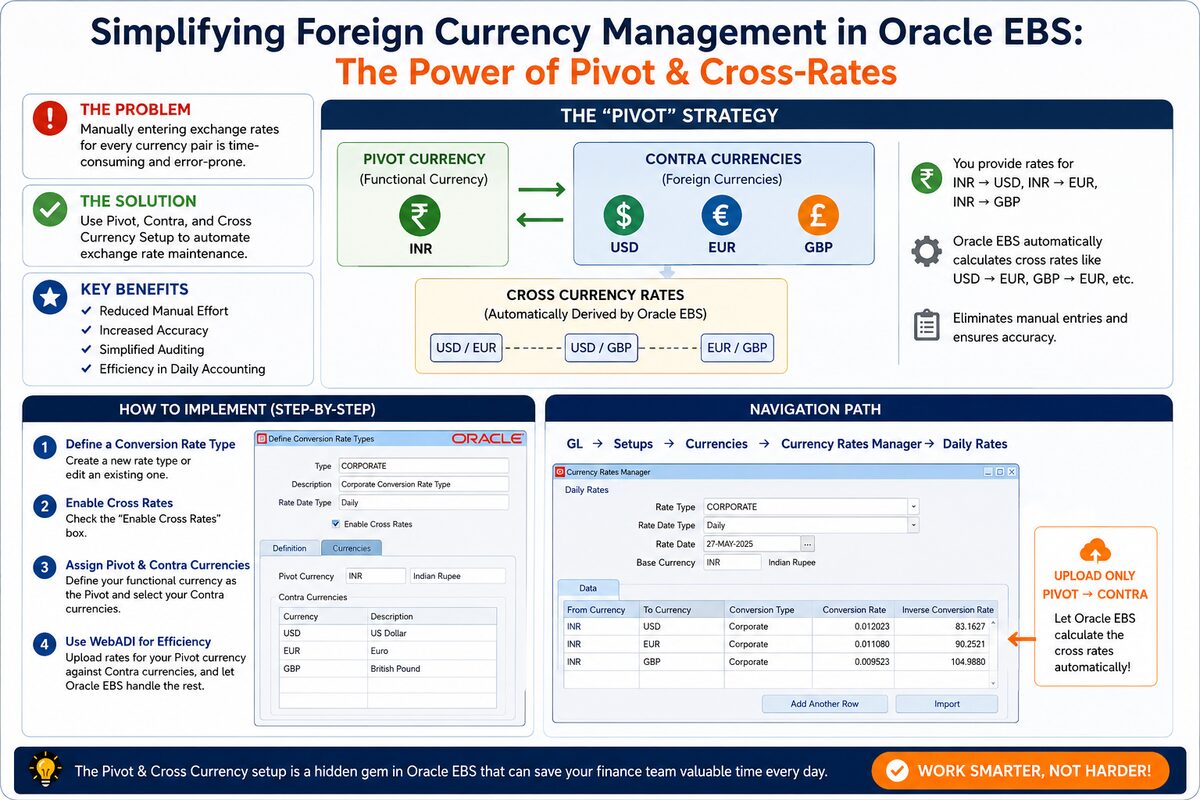Click the Define Conversion Rate Types window icon
Image resolution: width=1200 pixels, height=800 pixels.
tap(262, 438)
